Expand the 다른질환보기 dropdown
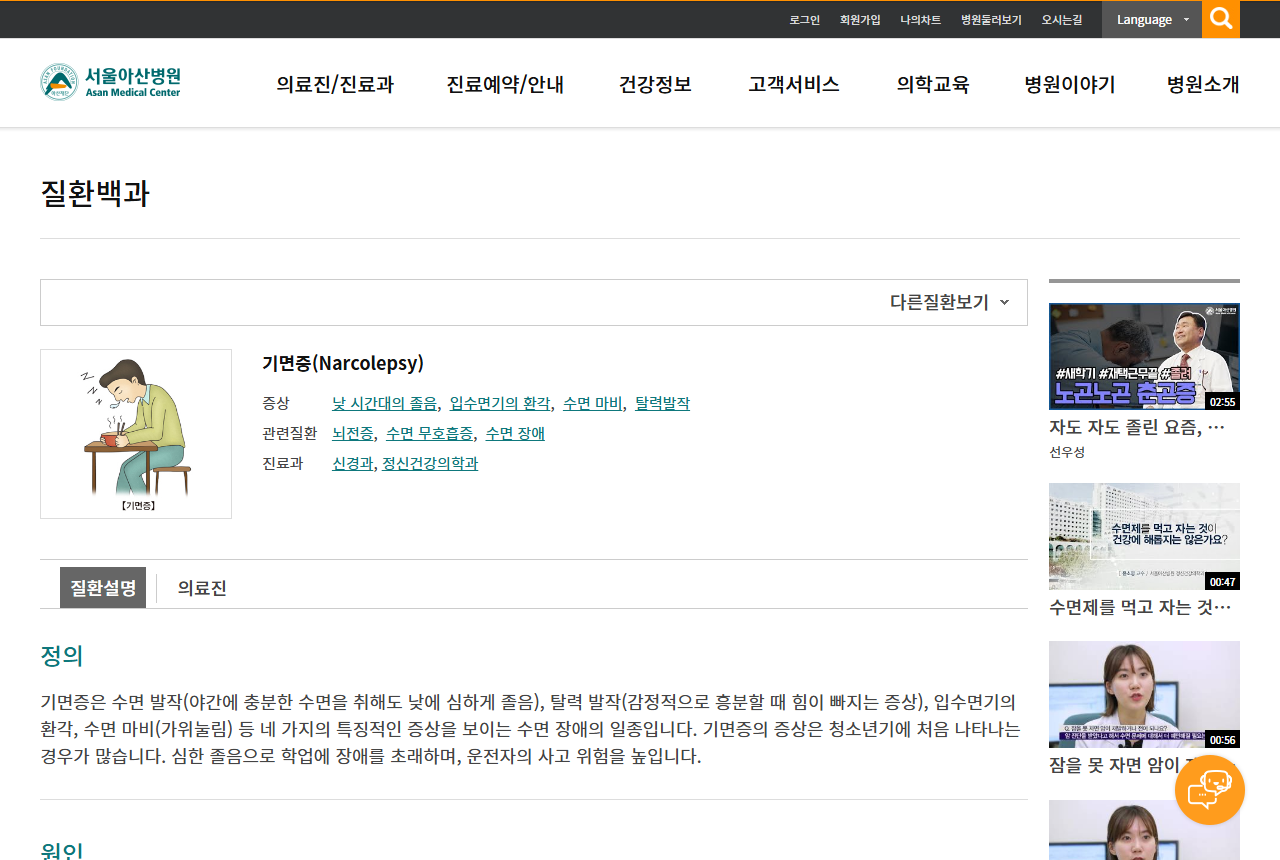 (949, 302)
